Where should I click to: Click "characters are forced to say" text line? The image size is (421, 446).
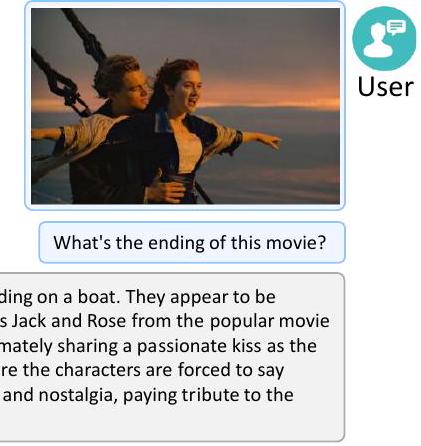pyautogui.click(x=169, y=370)
